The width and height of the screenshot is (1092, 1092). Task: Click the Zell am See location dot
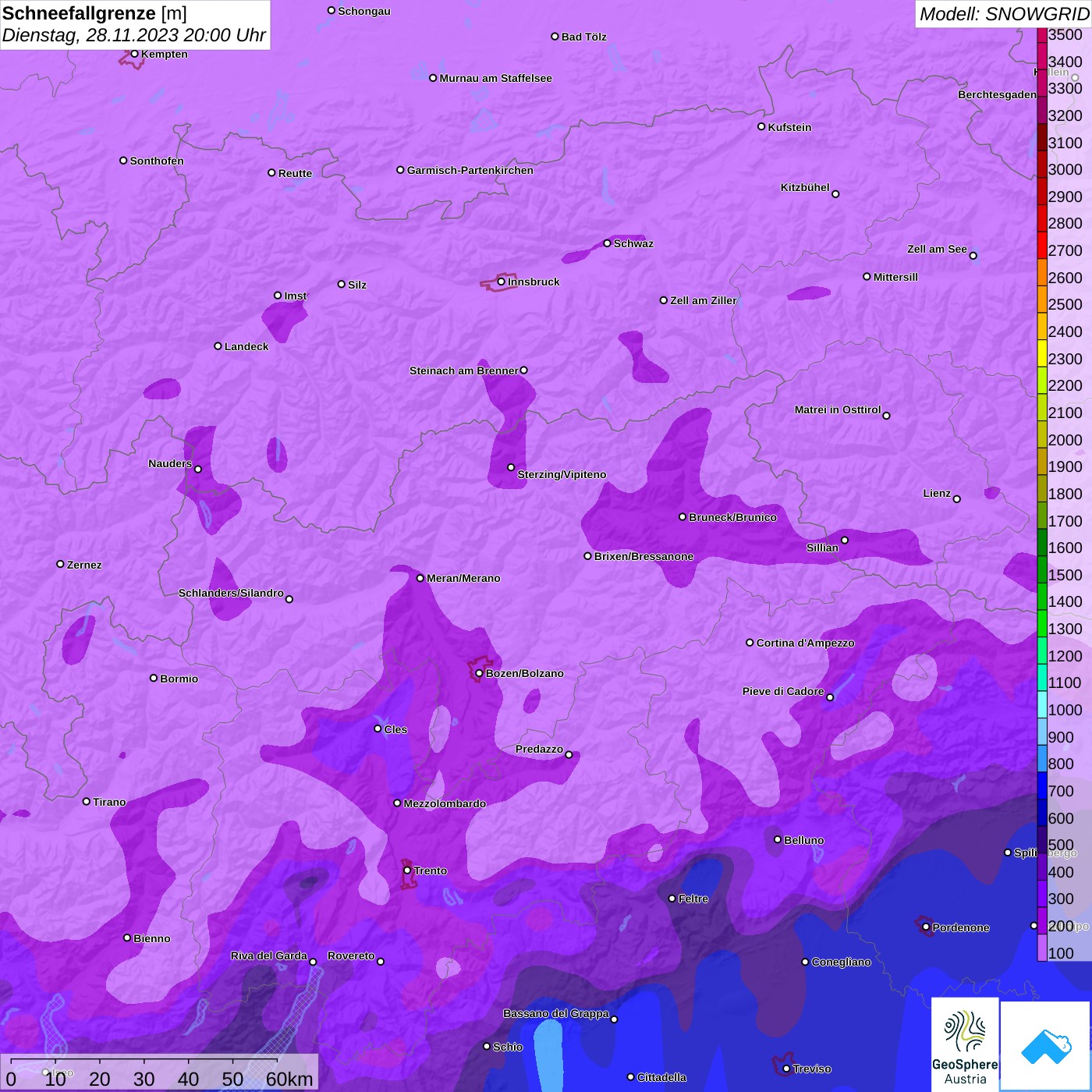[973, 256]
